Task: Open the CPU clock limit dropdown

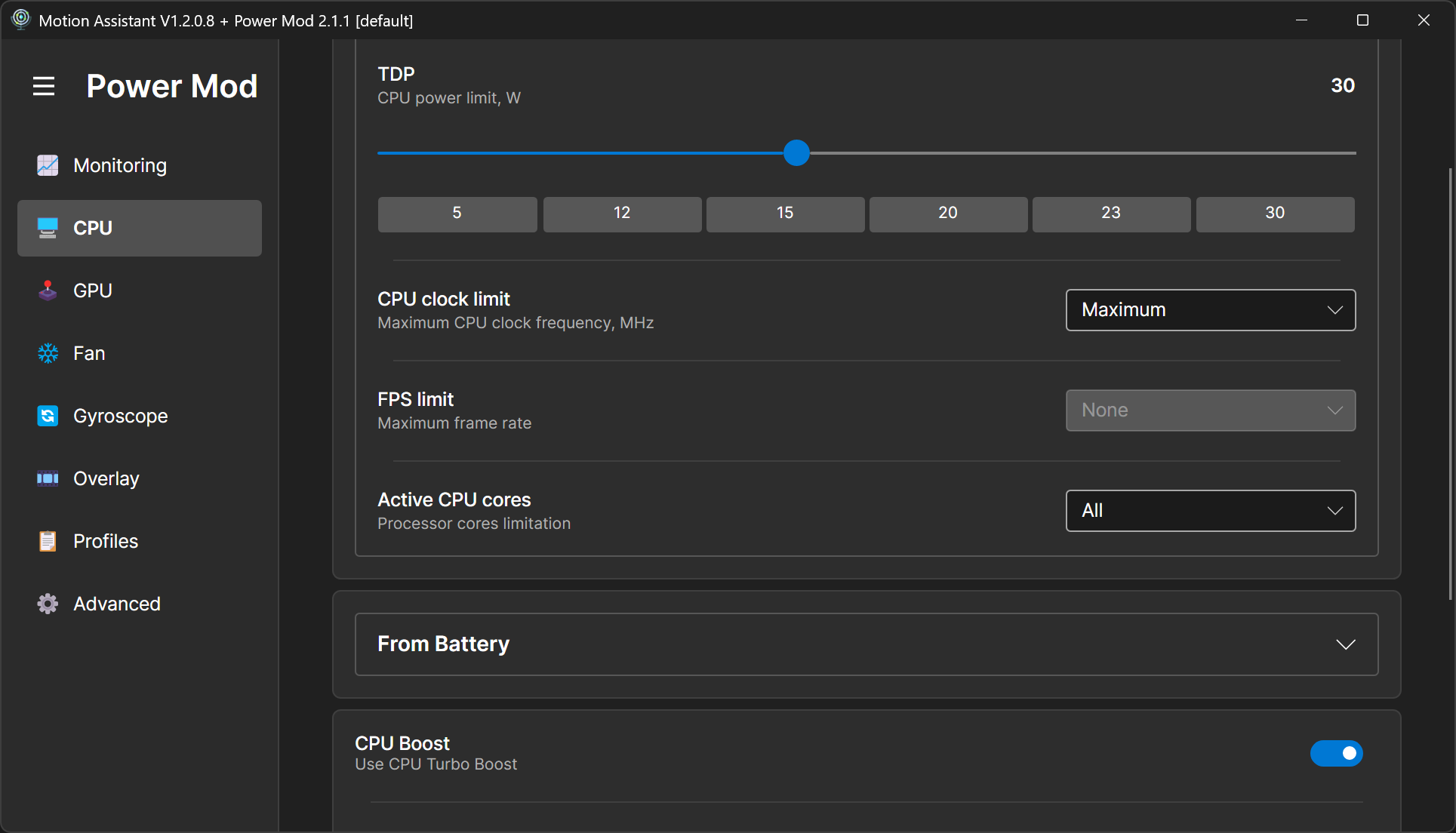Action: pos(1210,310)
